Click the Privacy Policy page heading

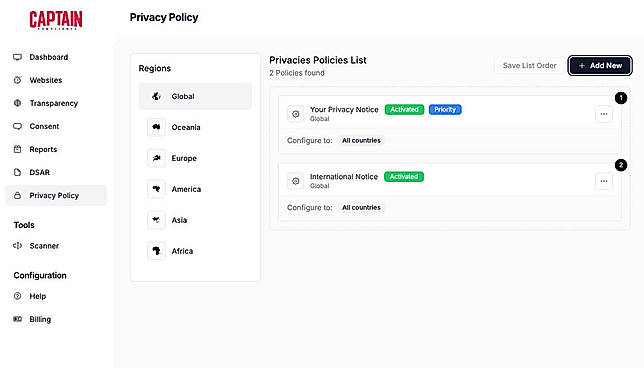pyautogui.click(x=164, y=17)
